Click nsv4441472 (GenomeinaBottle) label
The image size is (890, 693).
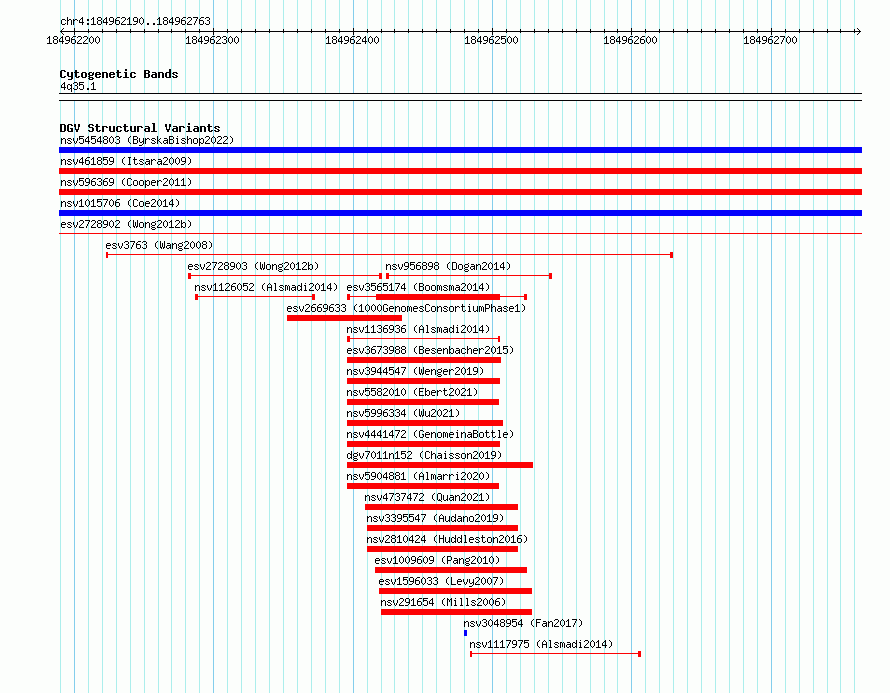430,434
